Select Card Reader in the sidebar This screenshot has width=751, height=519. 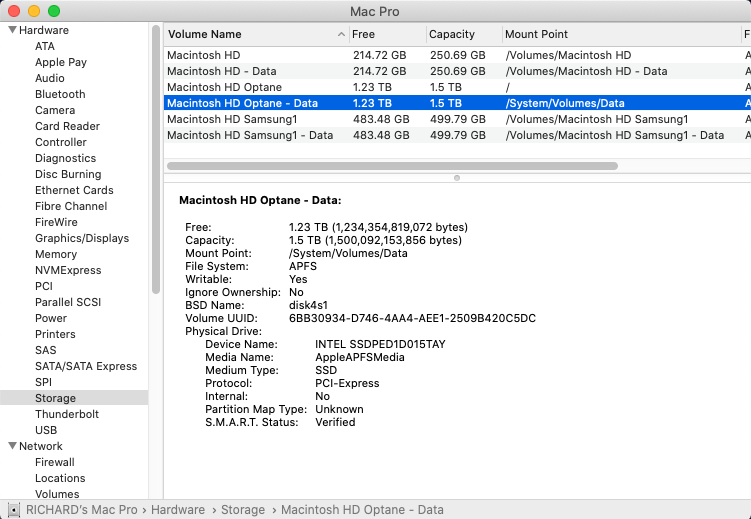68,126
